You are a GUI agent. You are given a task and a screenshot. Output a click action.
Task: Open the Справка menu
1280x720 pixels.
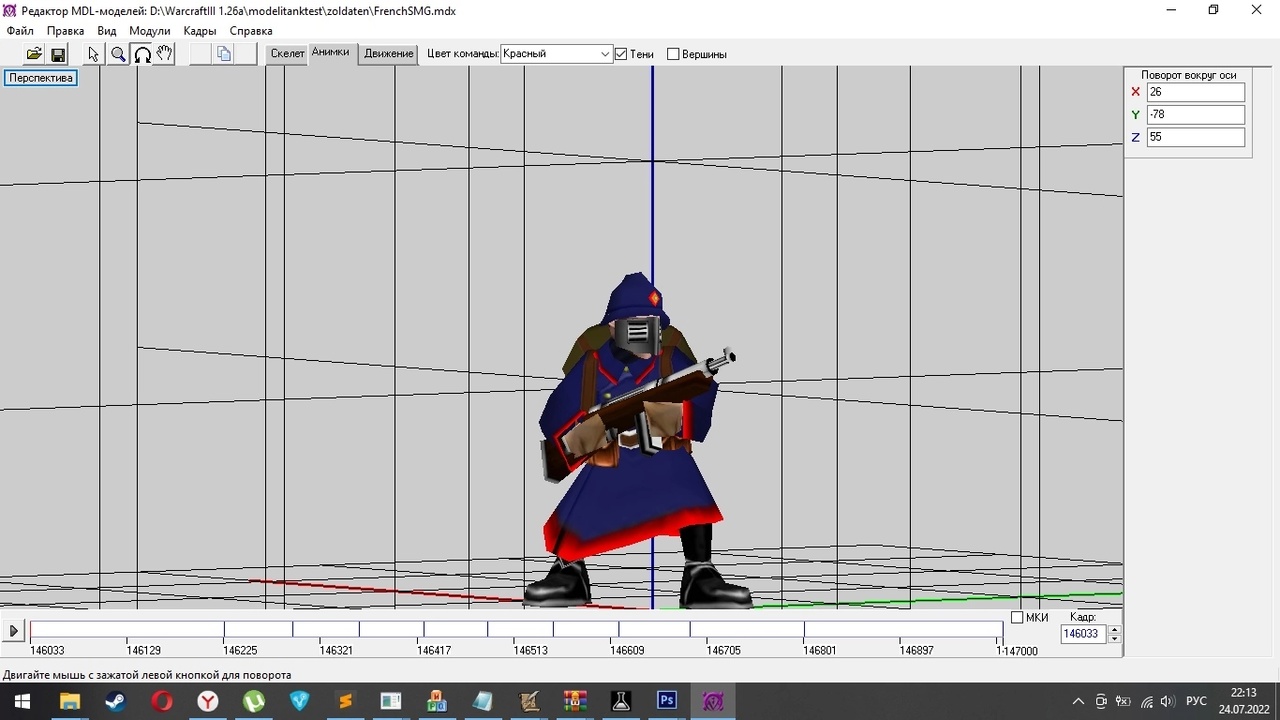coord(251,31)
